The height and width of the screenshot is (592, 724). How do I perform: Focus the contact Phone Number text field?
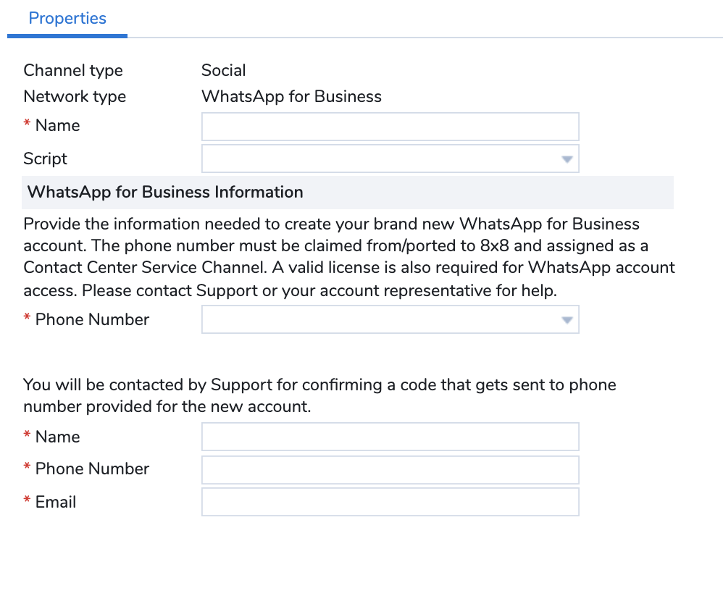point(390,470)
